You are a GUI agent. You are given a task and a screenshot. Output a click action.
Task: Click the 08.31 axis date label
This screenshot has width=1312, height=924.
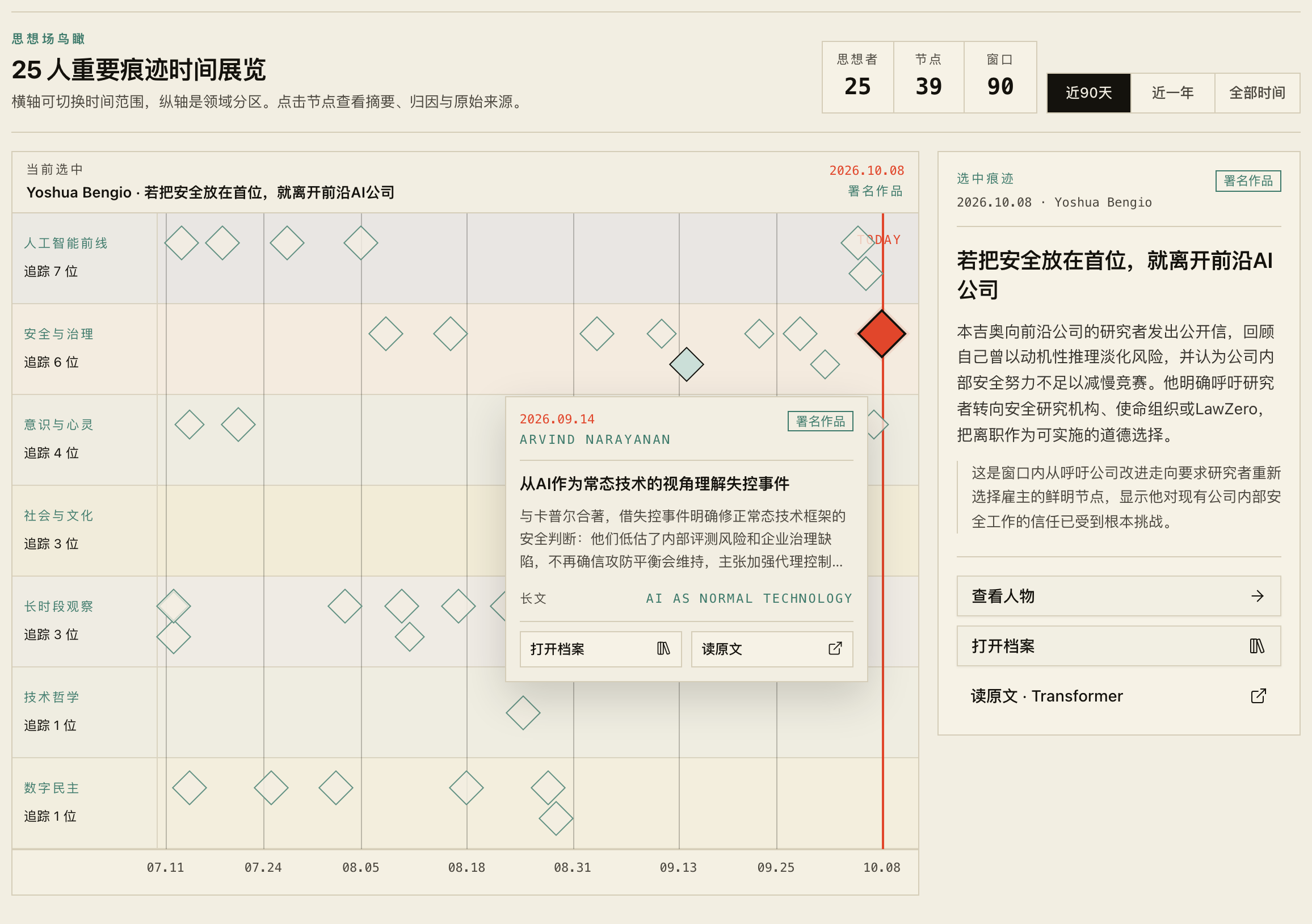[x=573, y=867]
